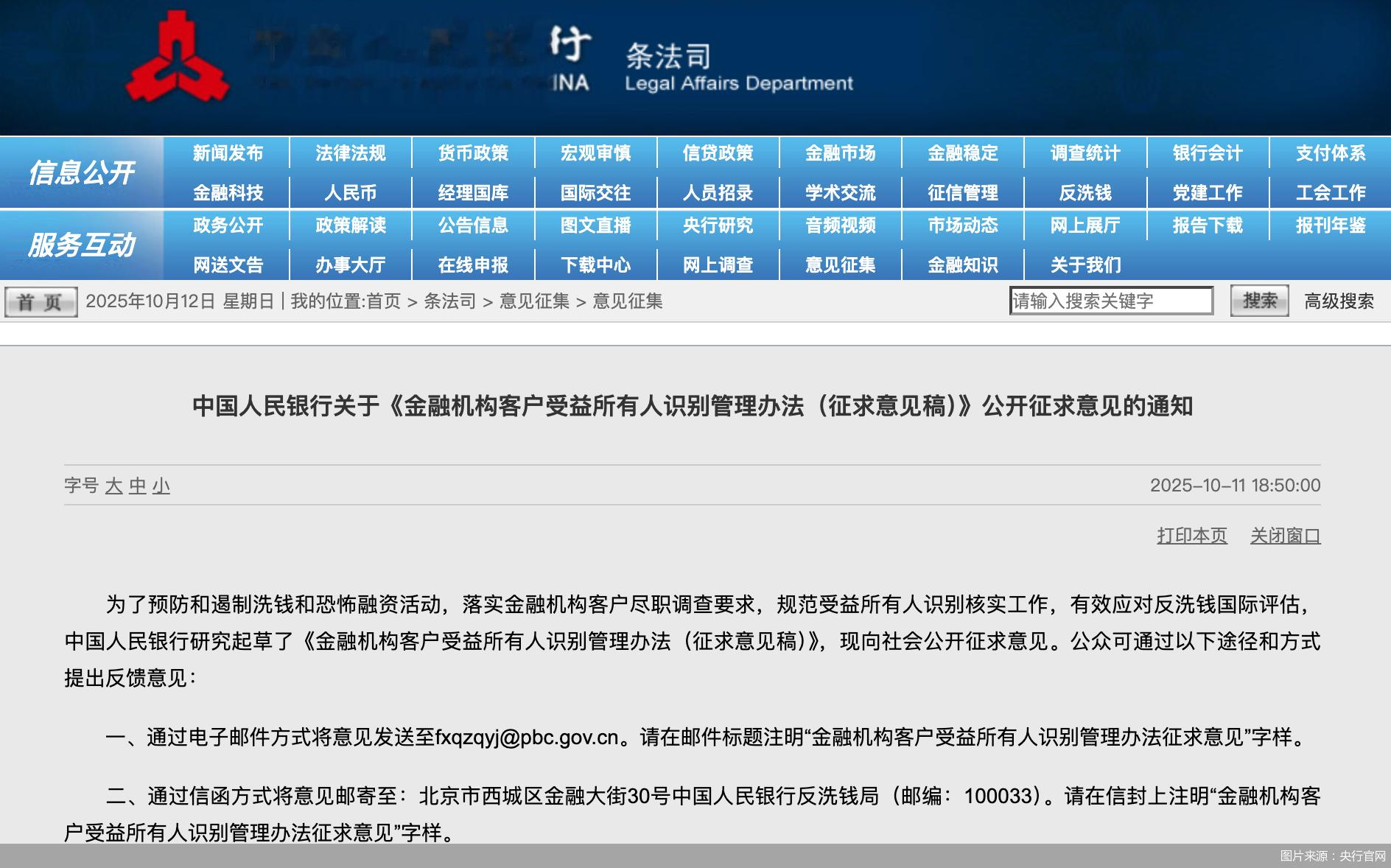Open 高级搜索 advanced search
Image resolution: width=1391 pixels, height=868 pixels.
pyautogui.click(x=1339, y=301)
